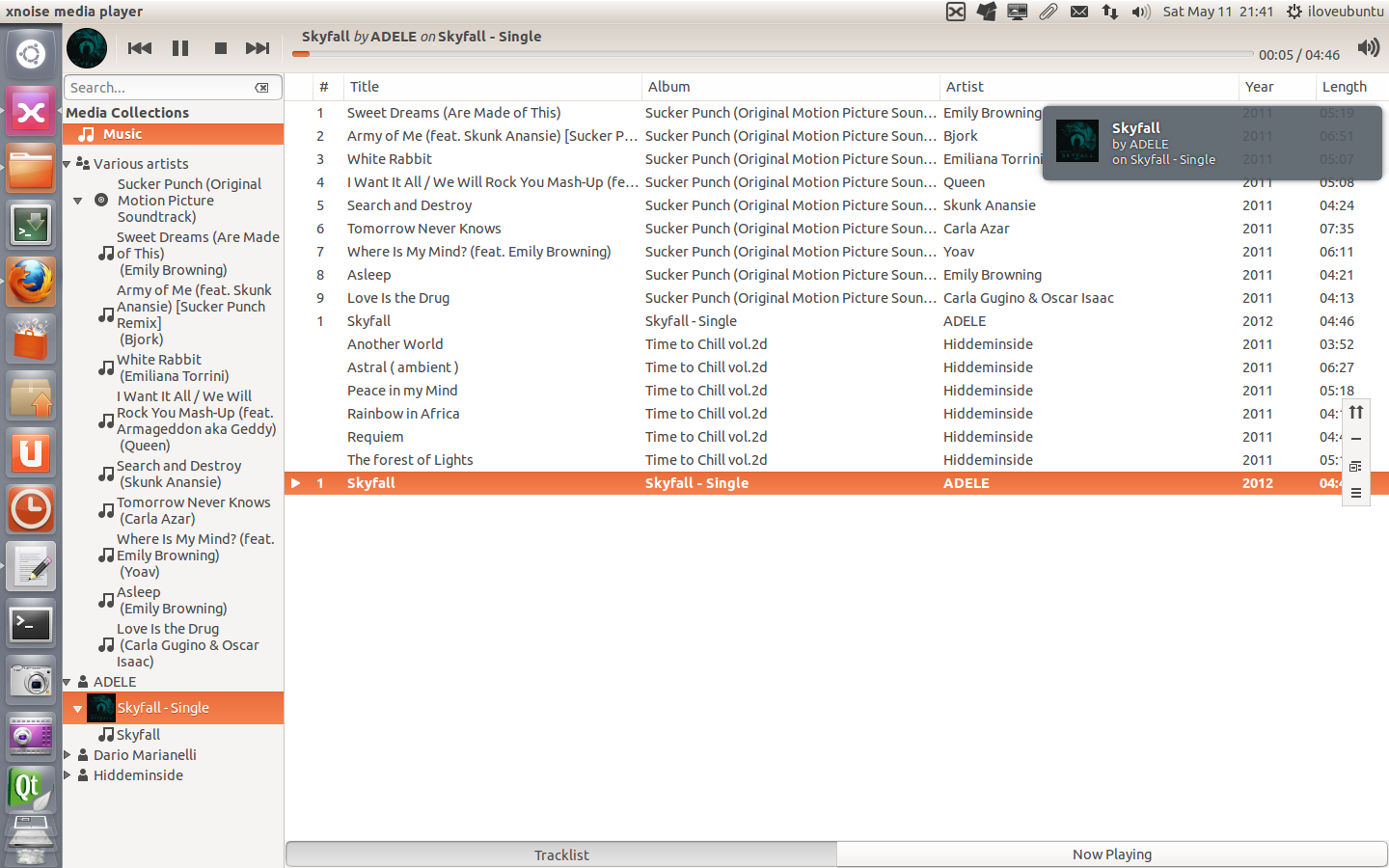Select the Music collection entry

click(174, 134)
